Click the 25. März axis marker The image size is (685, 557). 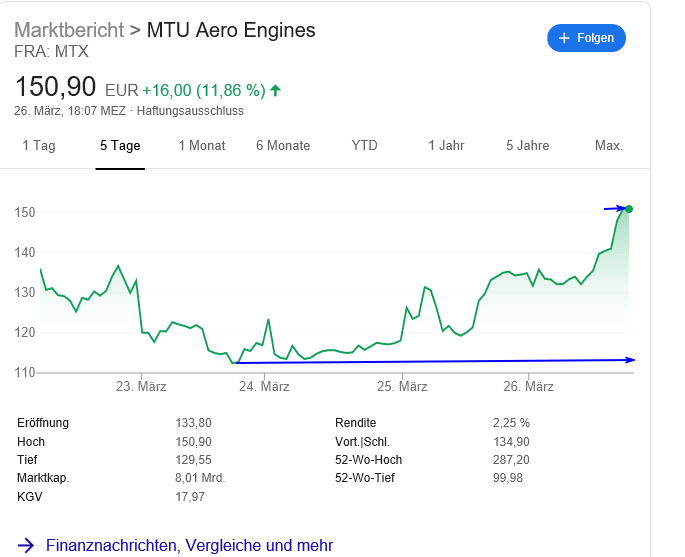[x=402, y=386]
